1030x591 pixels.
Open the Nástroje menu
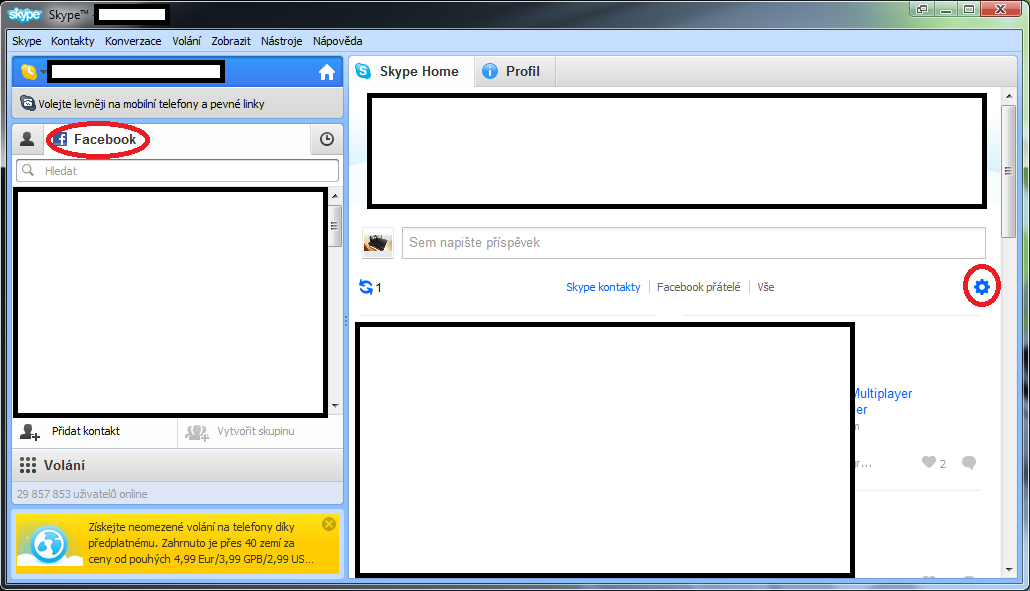click(281, 41)
